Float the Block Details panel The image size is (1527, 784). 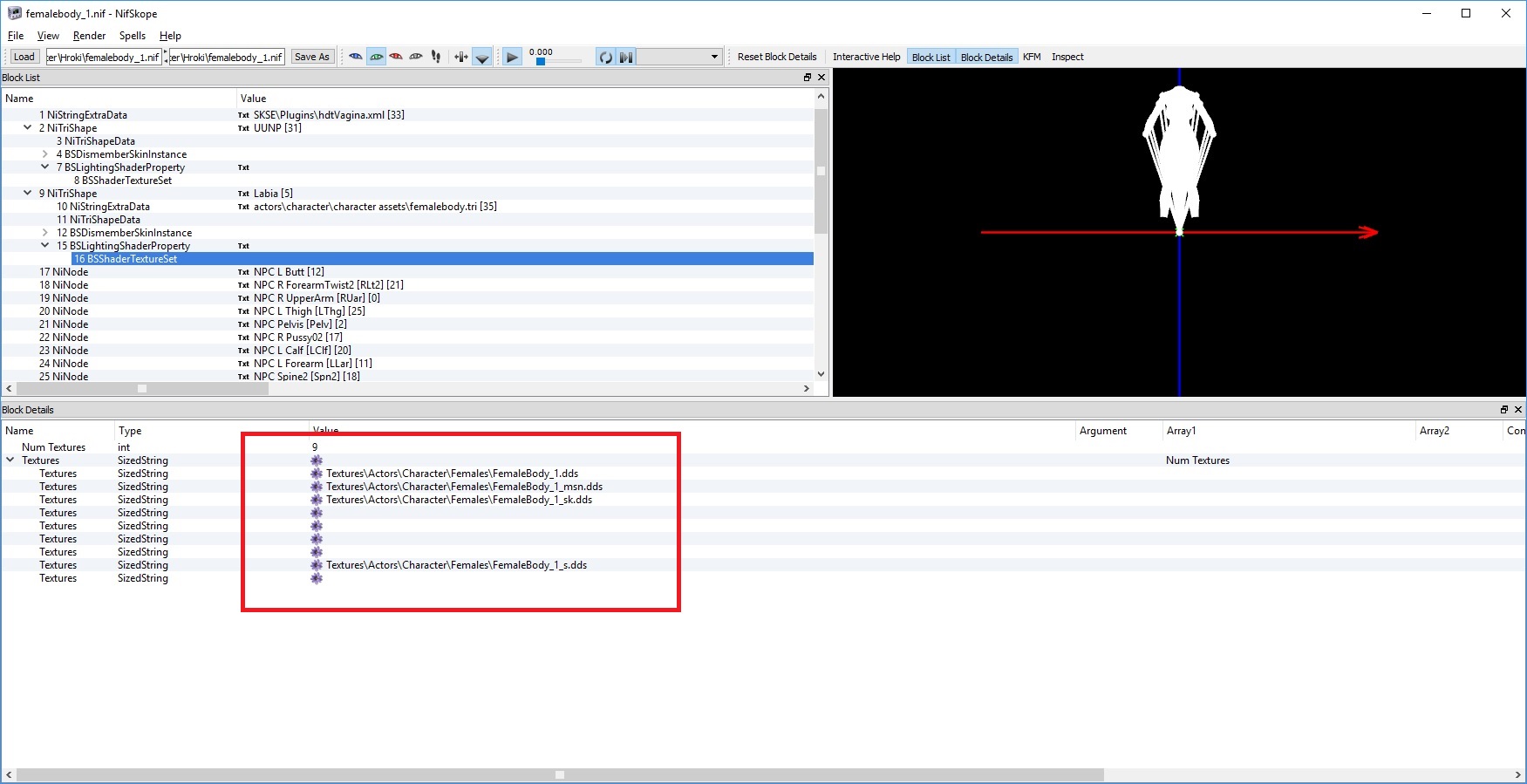1504,410
